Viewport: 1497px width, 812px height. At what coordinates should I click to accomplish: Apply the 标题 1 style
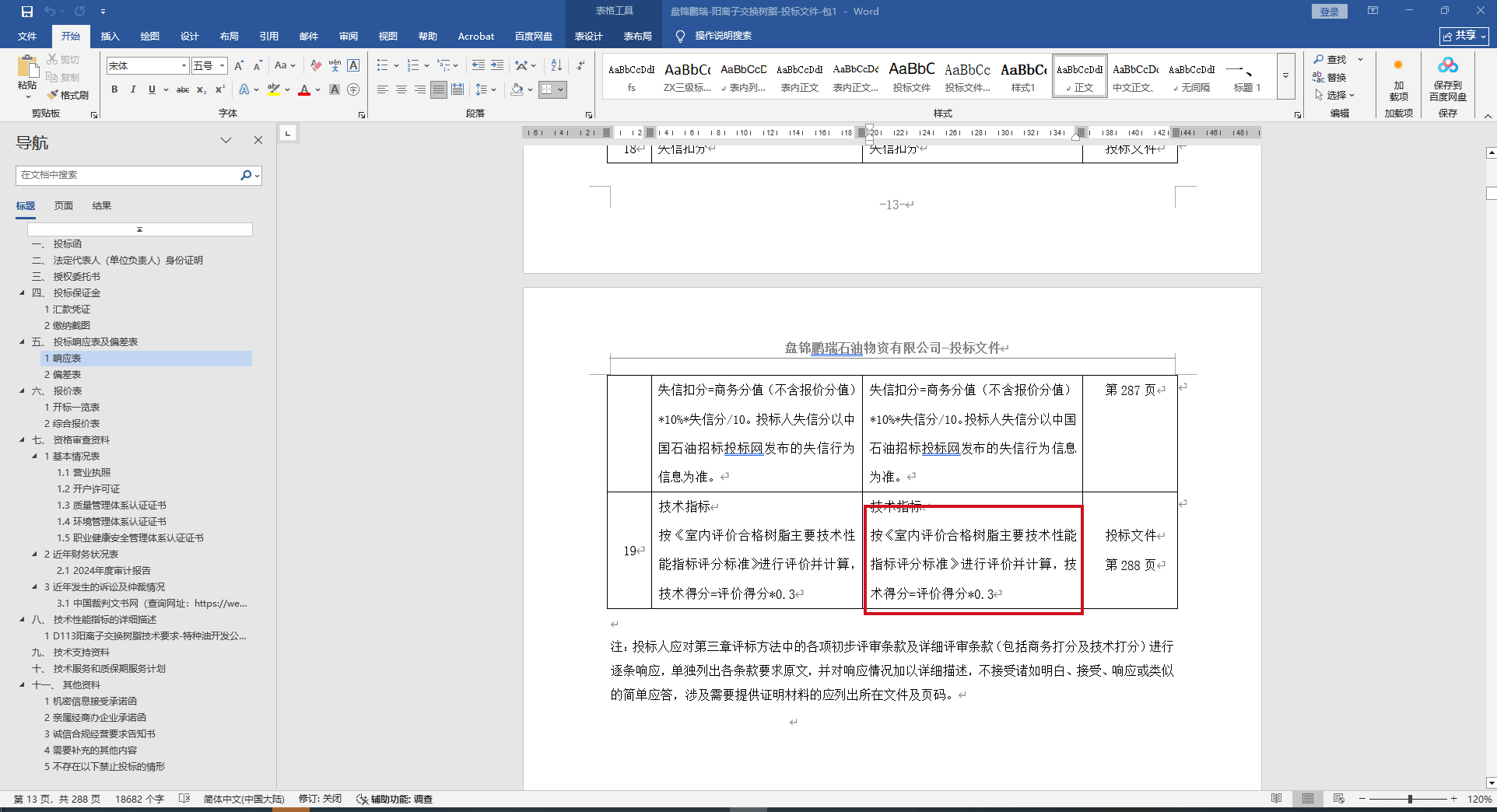click(1247, 76)
